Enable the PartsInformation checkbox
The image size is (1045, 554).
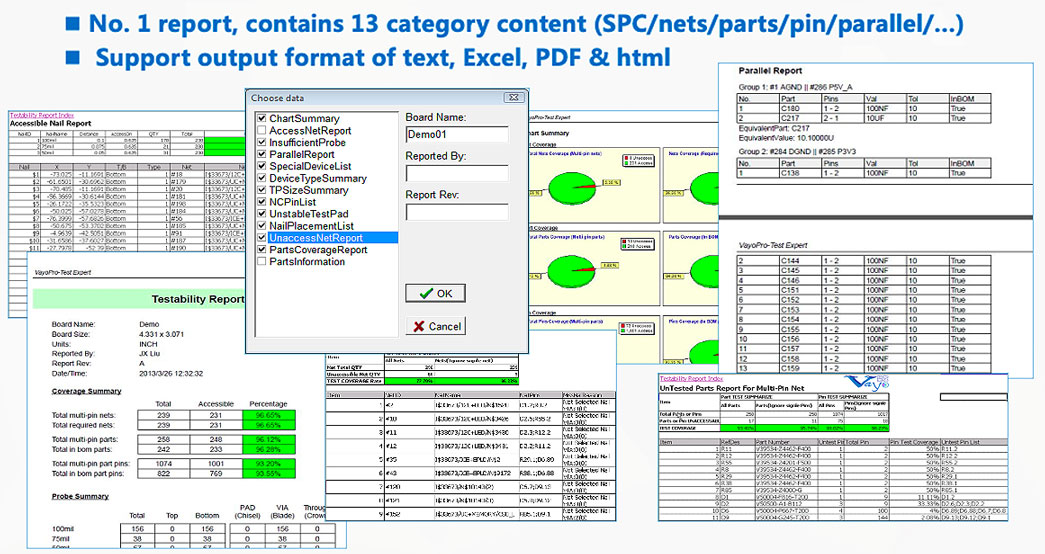262,262
